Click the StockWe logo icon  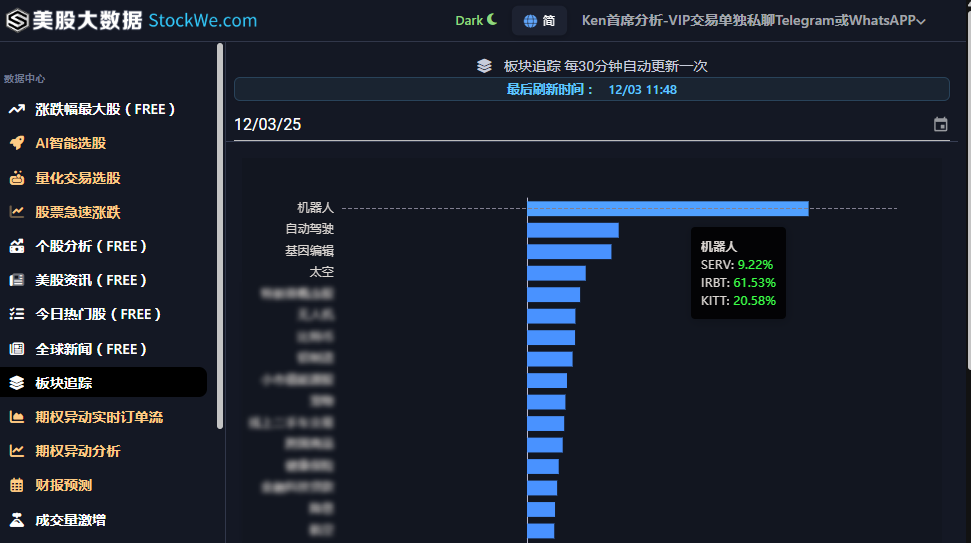[17, 20]
